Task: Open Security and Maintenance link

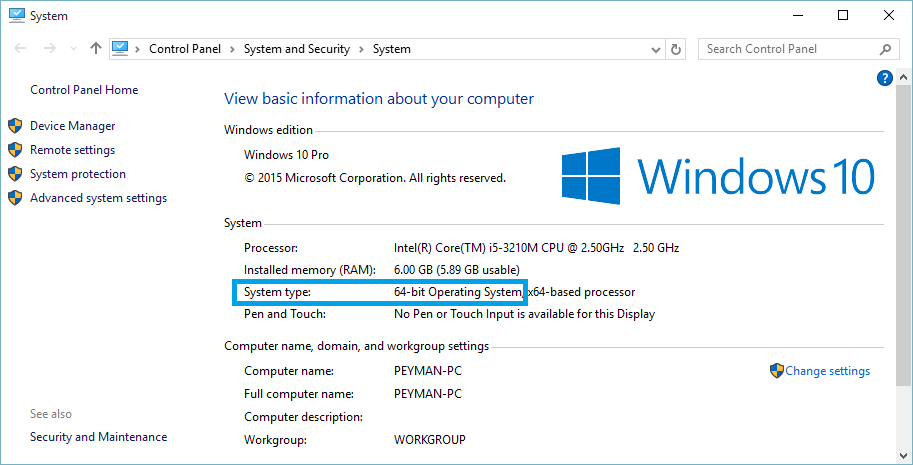Action: (x=98, y=436)
